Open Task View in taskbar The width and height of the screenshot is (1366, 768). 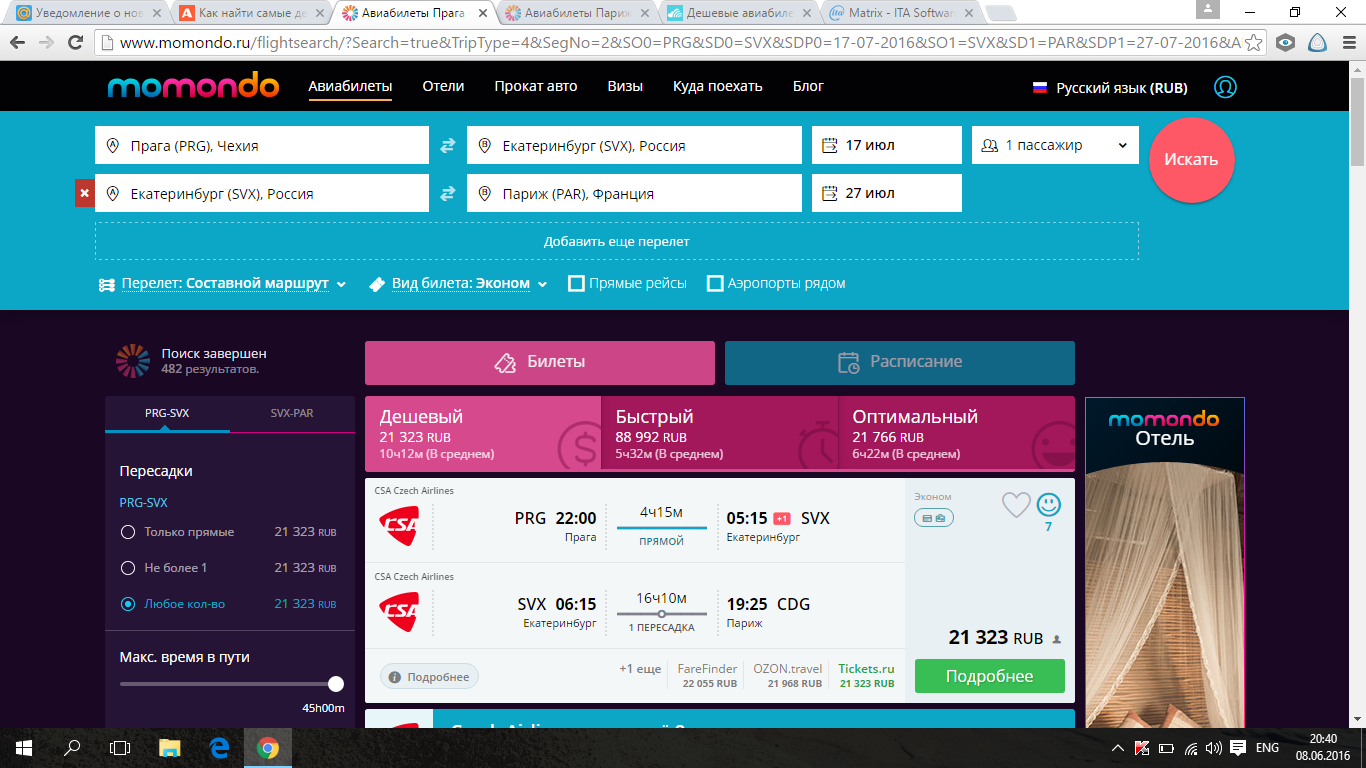pos(120,747)
